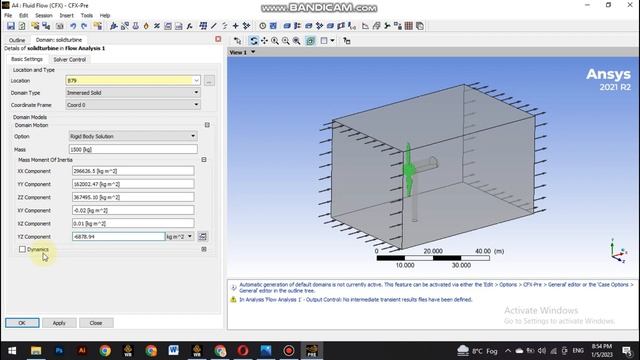Screen dimensions: 640x360
Task: Click the ellipsis button next to Location
Action: pyautogui.click(x=209, y=81)
